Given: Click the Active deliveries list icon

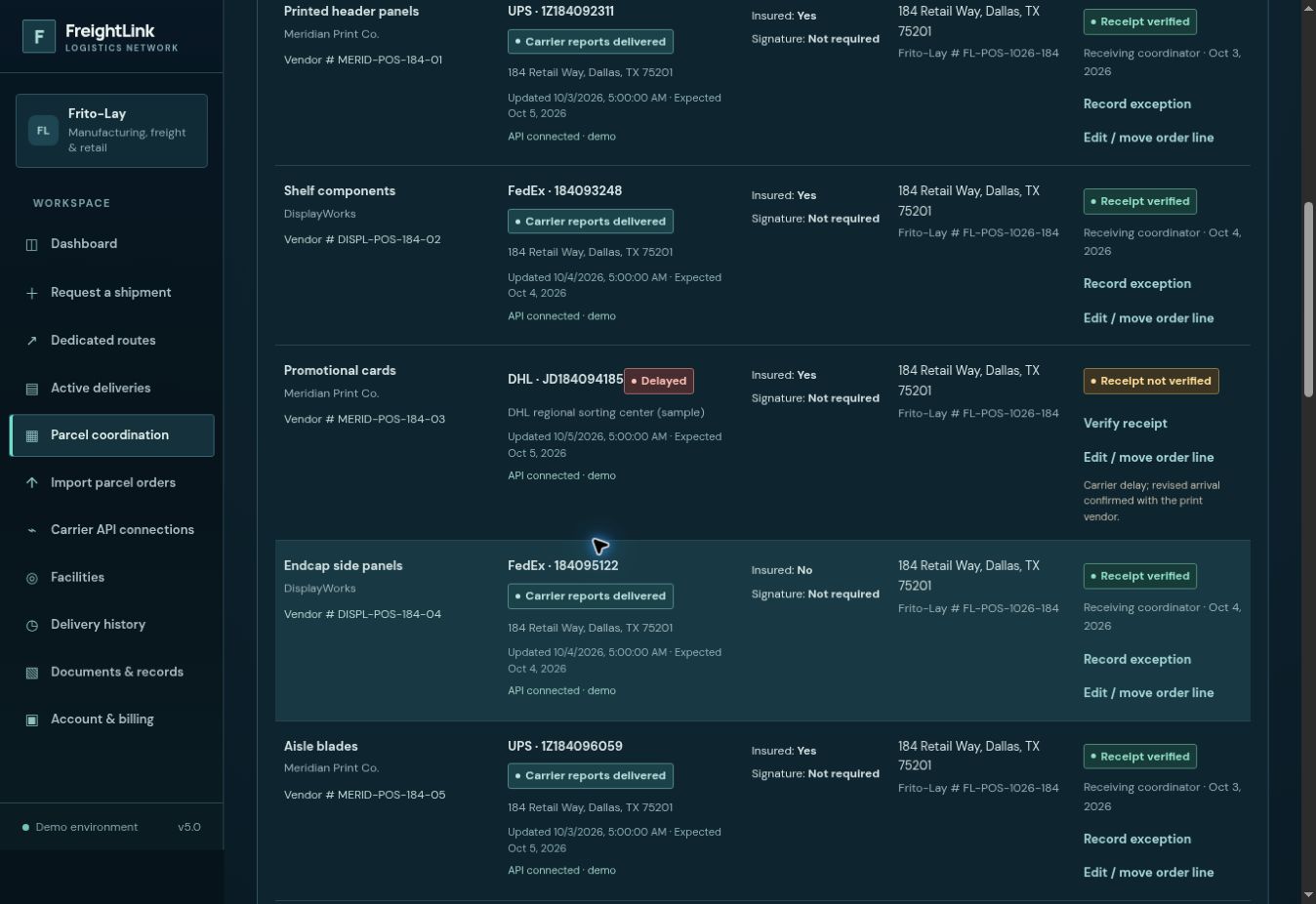Looking at the screenshot, I should point(31,389).
